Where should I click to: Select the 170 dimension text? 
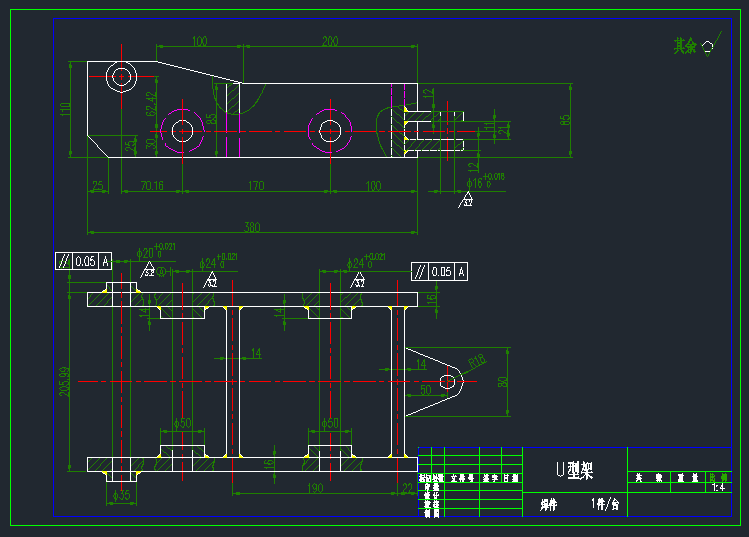coord(256,185)
